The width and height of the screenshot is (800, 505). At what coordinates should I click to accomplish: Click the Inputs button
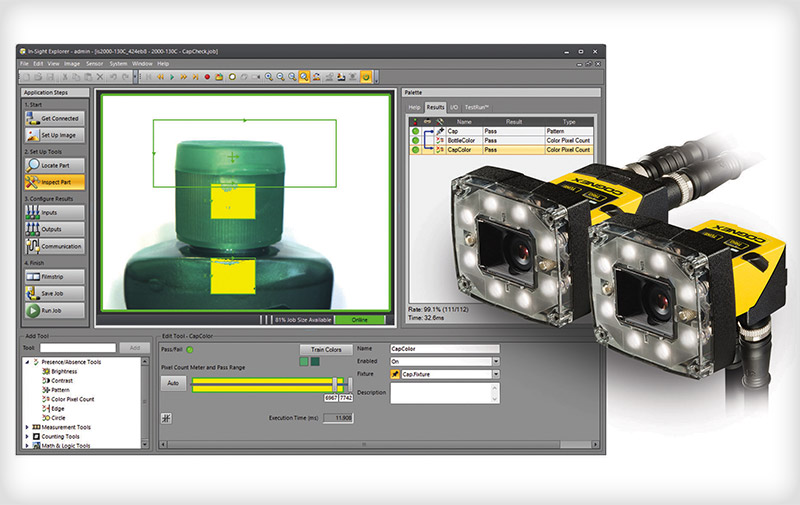tap(55, 212)
